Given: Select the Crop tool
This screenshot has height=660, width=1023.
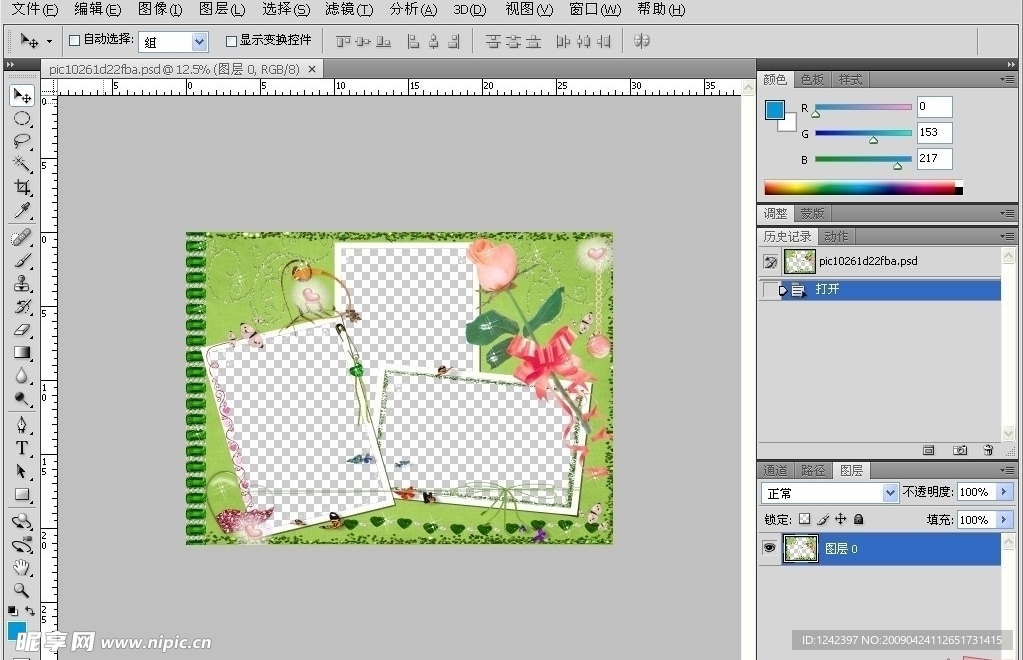Looking at the screenshot, I should click(x=22, y=187).
